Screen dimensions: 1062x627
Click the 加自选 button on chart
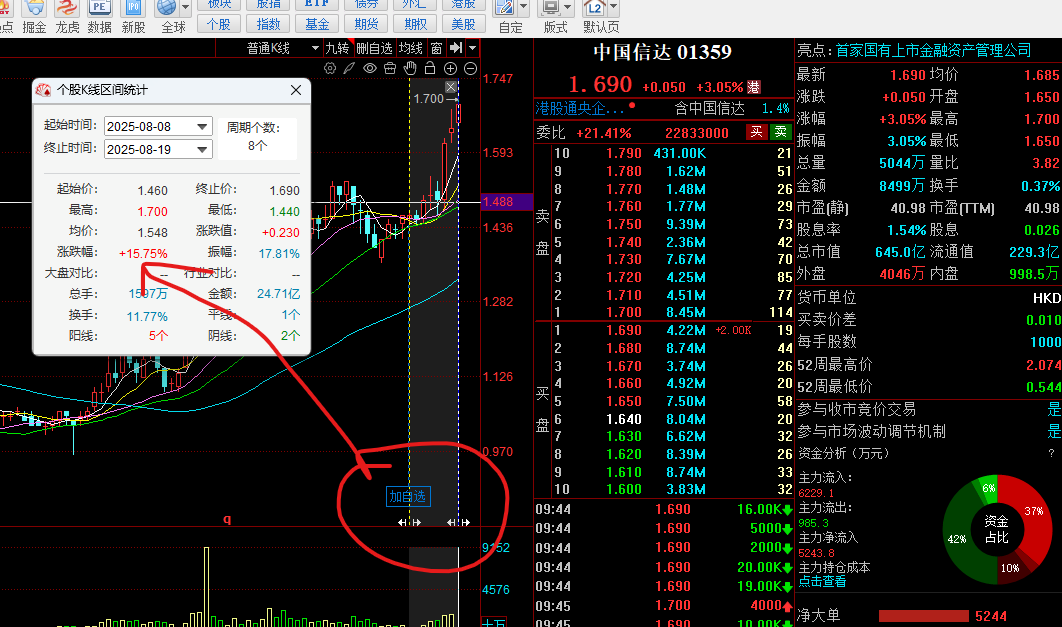coord(408,497)
